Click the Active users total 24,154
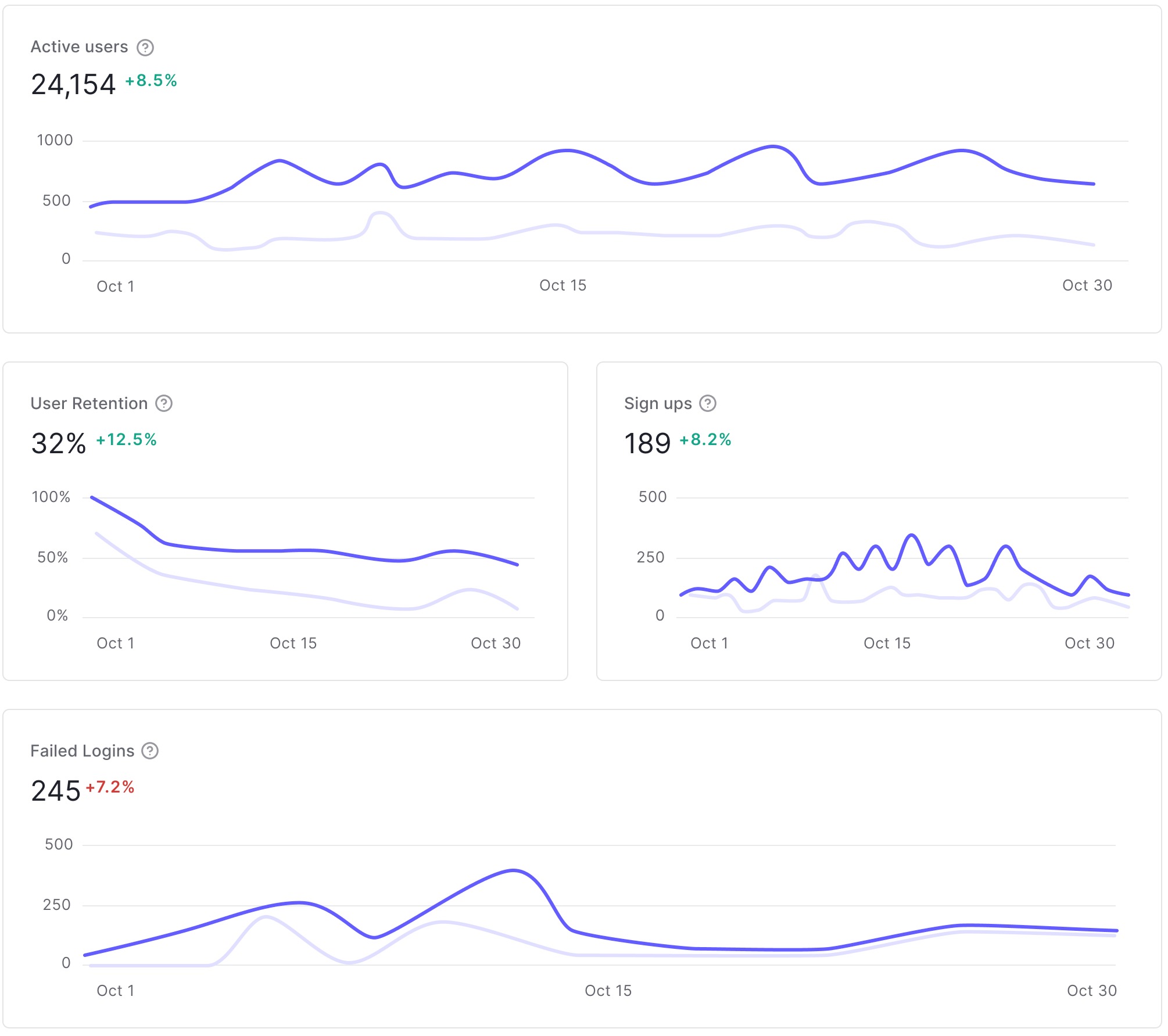The height and width of the screenshot is (1036, 1168). (x=73, y=85)
